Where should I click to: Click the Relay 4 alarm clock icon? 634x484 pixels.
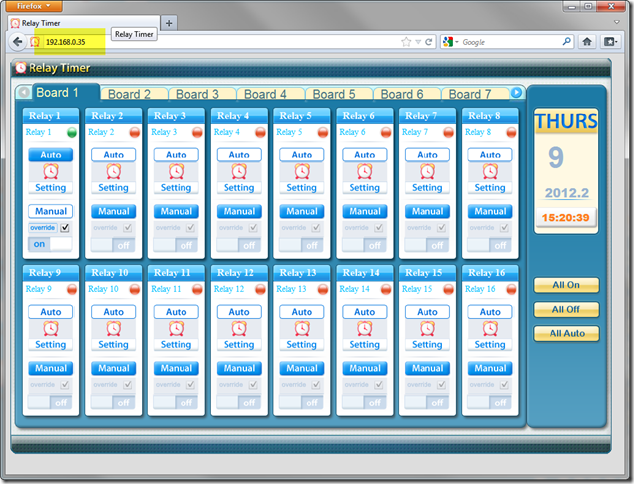coord(239,171)
